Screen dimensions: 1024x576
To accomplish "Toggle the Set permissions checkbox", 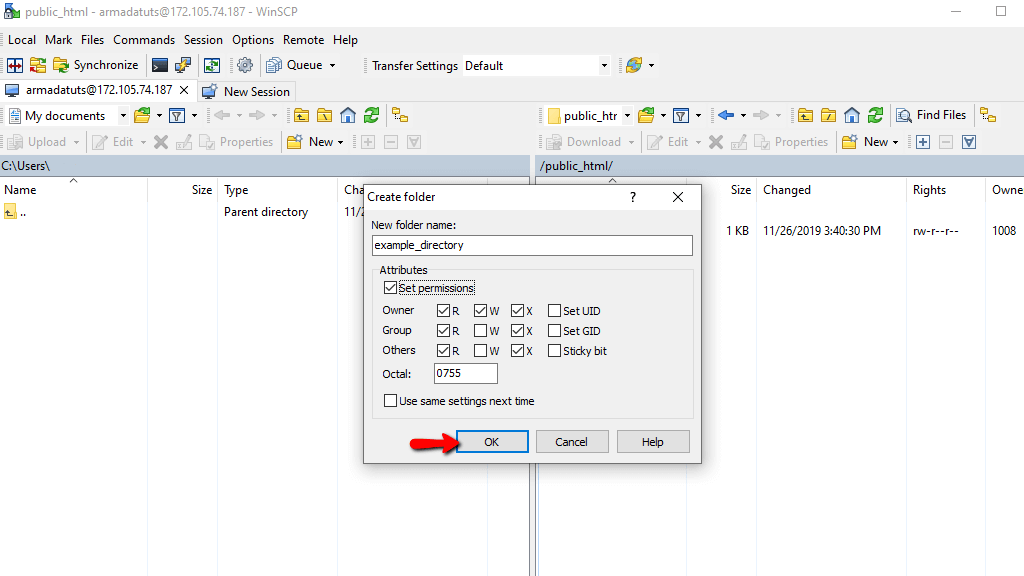I will pyautogui.click(x=391, y=288).
